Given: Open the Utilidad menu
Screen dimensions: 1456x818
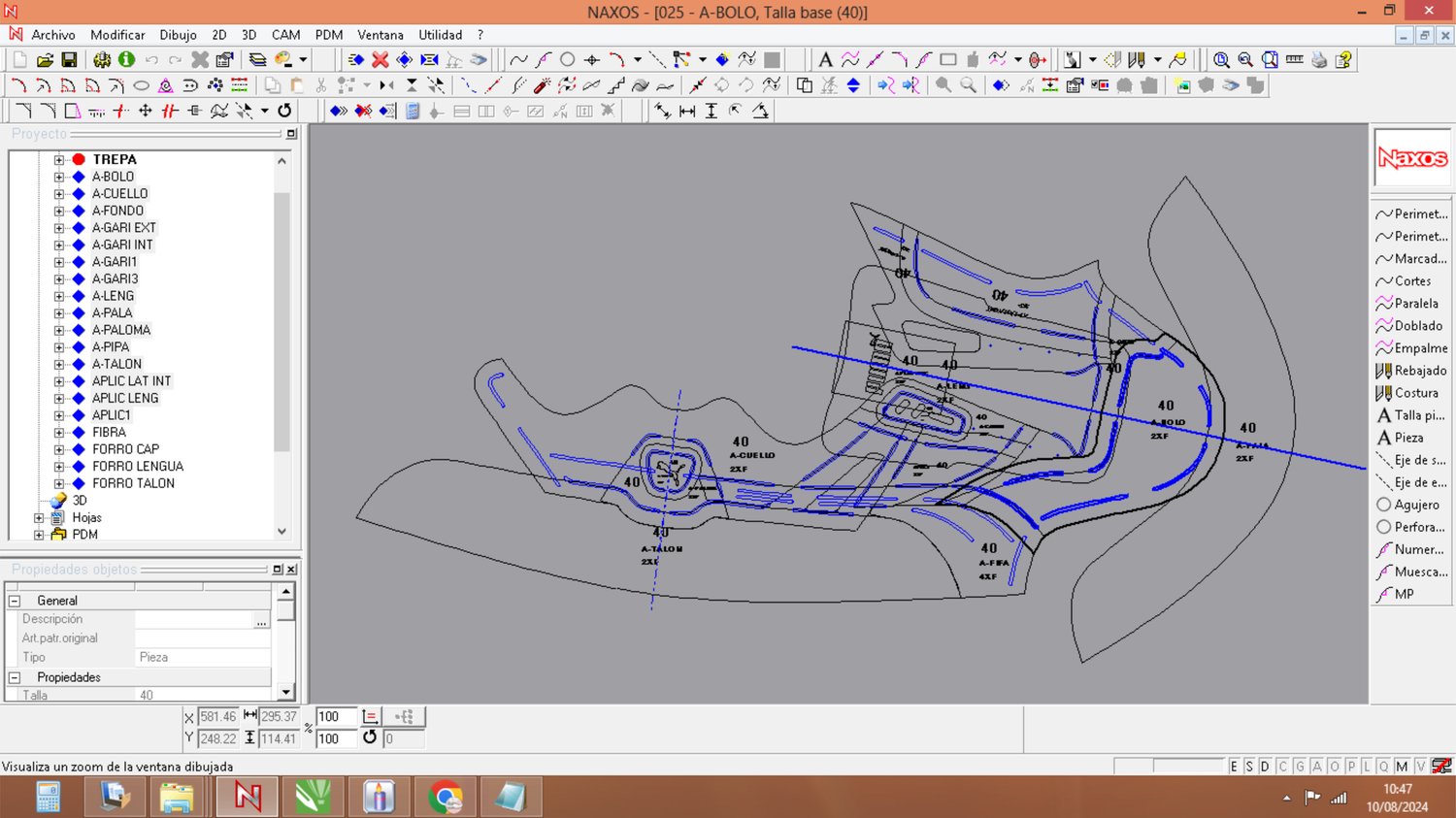Looking at the screenshot, I should click(440, 35).
